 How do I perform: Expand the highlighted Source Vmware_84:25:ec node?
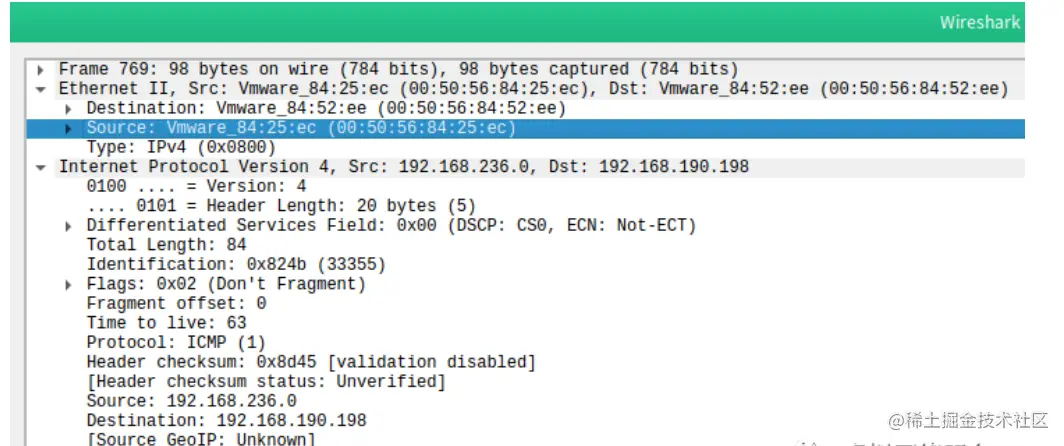click(68, 128)
